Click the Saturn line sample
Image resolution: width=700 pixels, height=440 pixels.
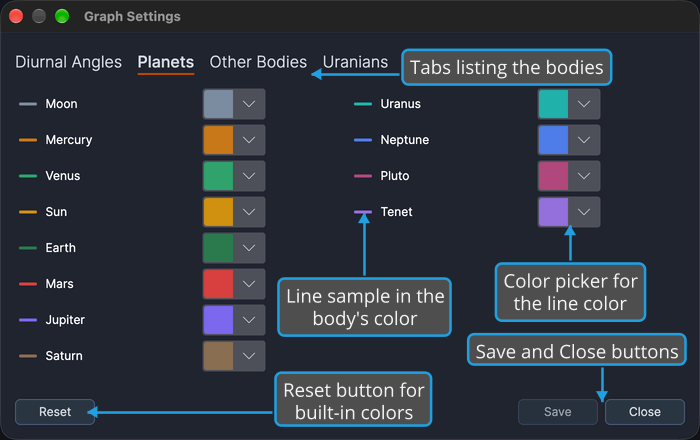pyautogui.click(x=28, y=356)
